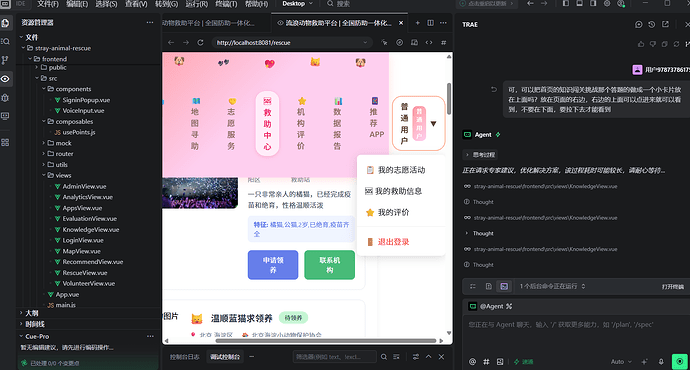This screenshot has height=370, width=690.
Task: Open RescueView.vue in file tree
Action: (84, 273)
